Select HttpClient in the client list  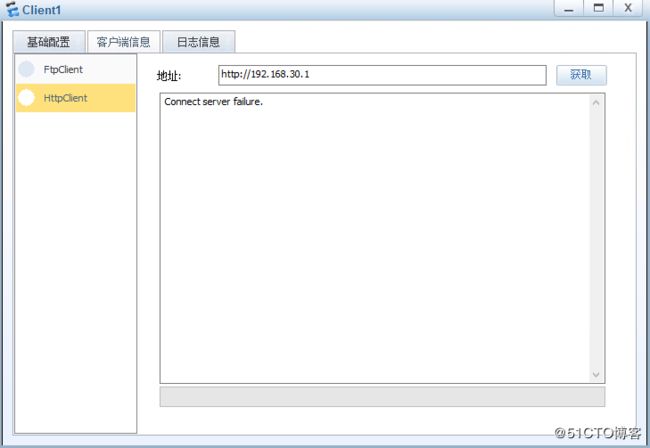[76, 98]
